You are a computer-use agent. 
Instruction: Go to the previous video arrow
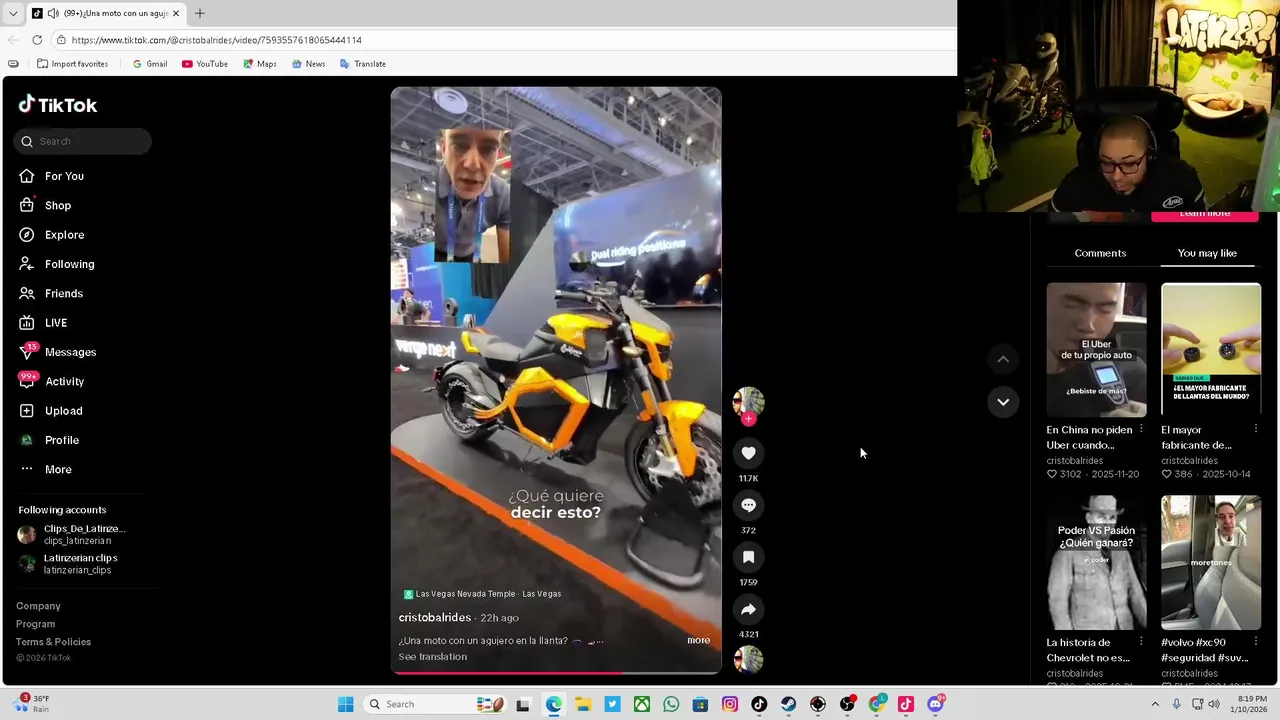(x=1003, y=359)
